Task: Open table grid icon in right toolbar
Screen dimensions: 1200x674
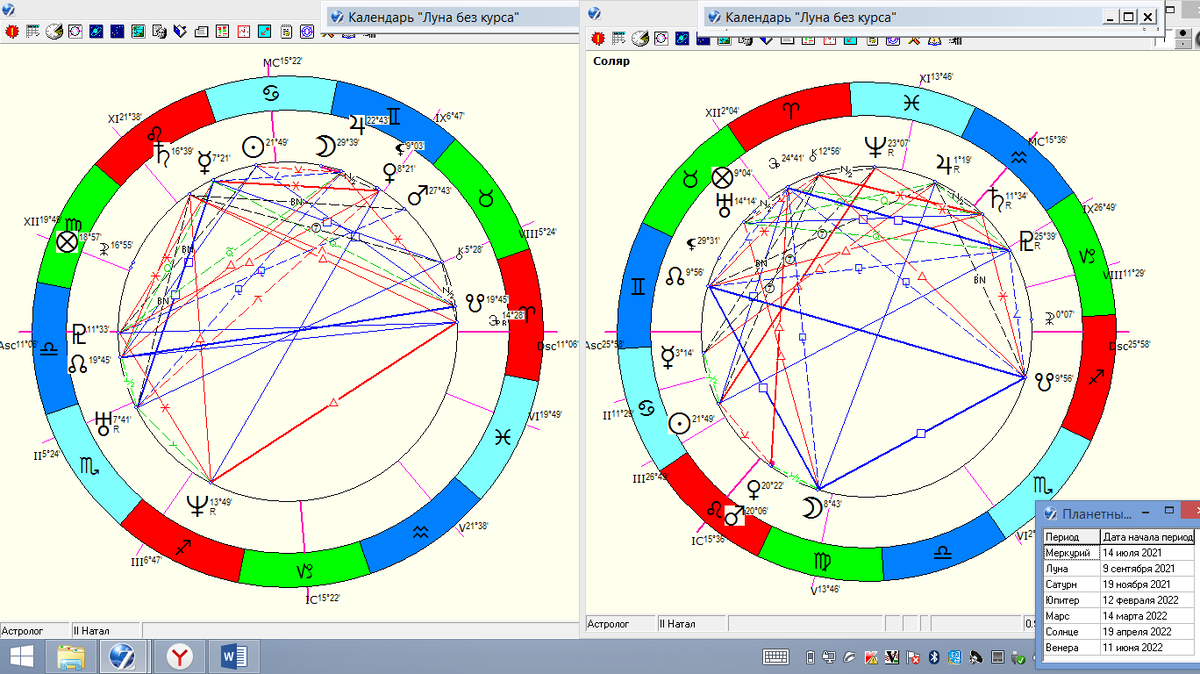Action: point(618,39)
